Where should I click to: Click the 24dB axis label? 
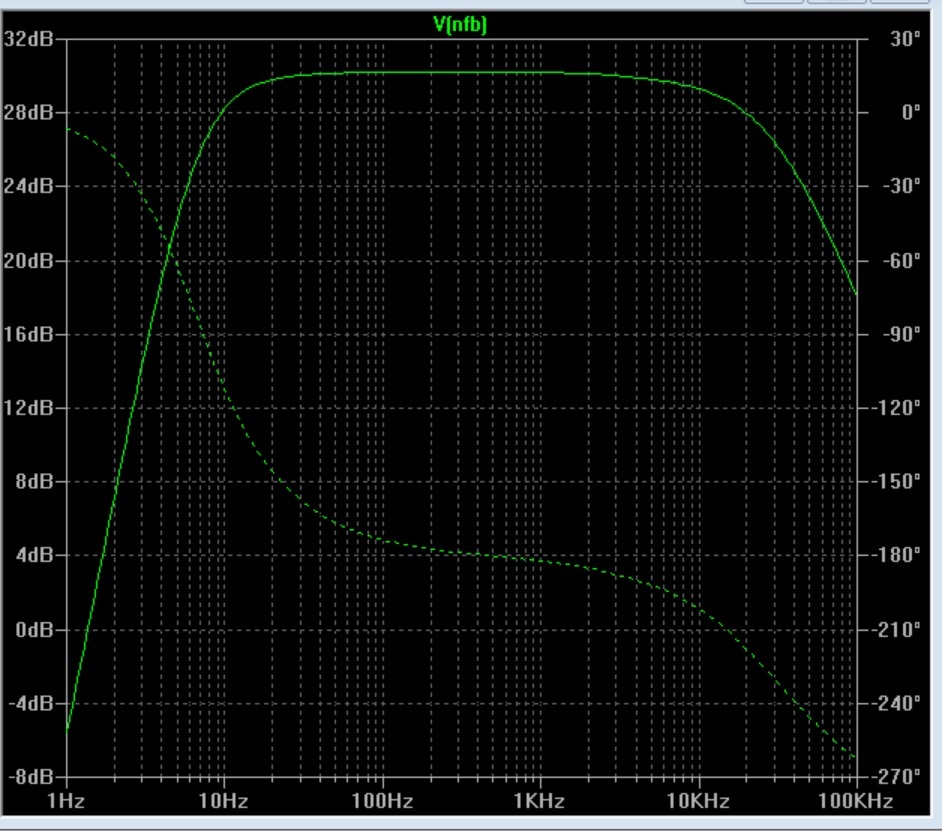coord(29,186)
